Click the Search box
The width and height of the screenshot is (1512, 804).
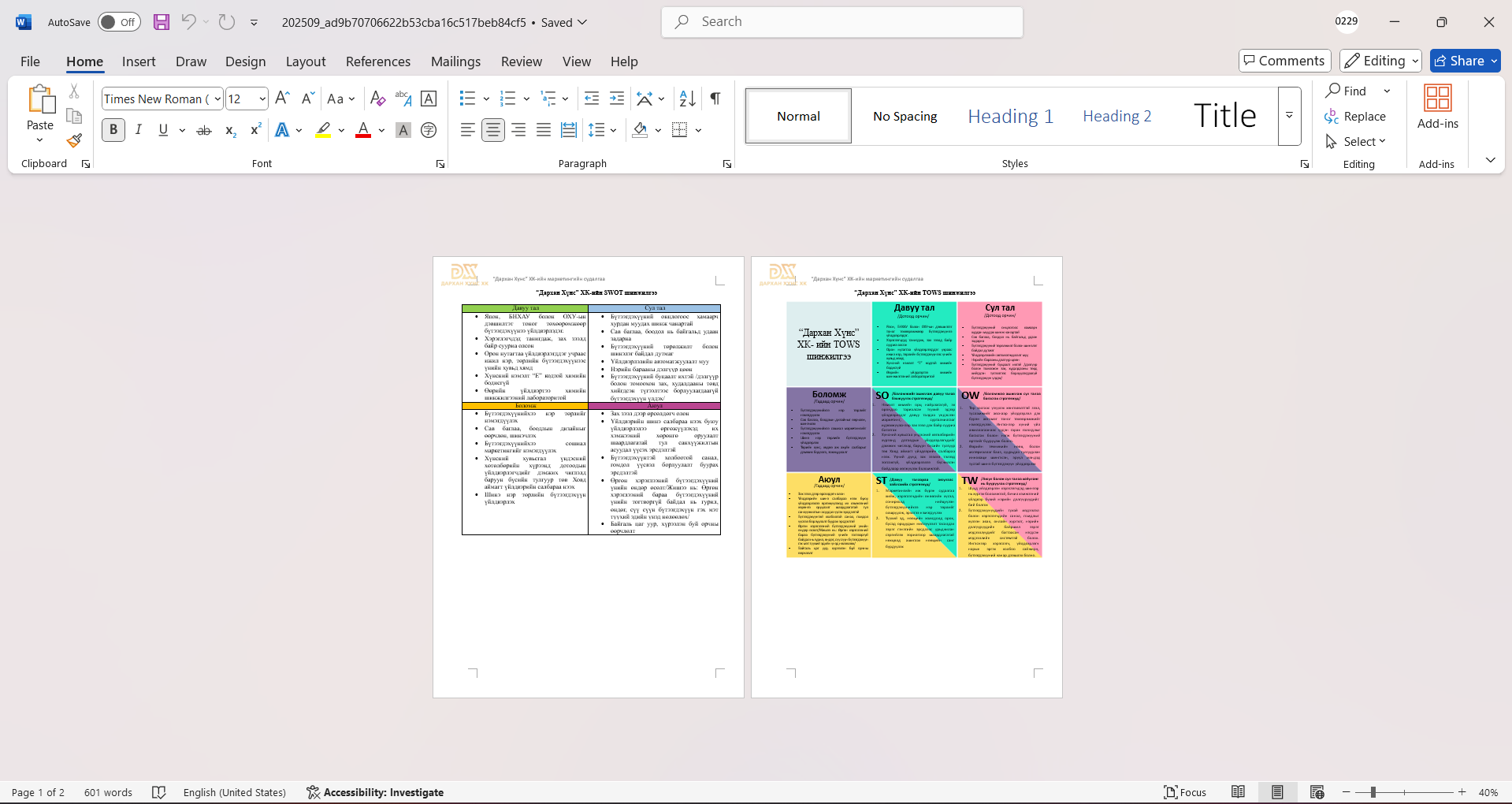[842, 22]
